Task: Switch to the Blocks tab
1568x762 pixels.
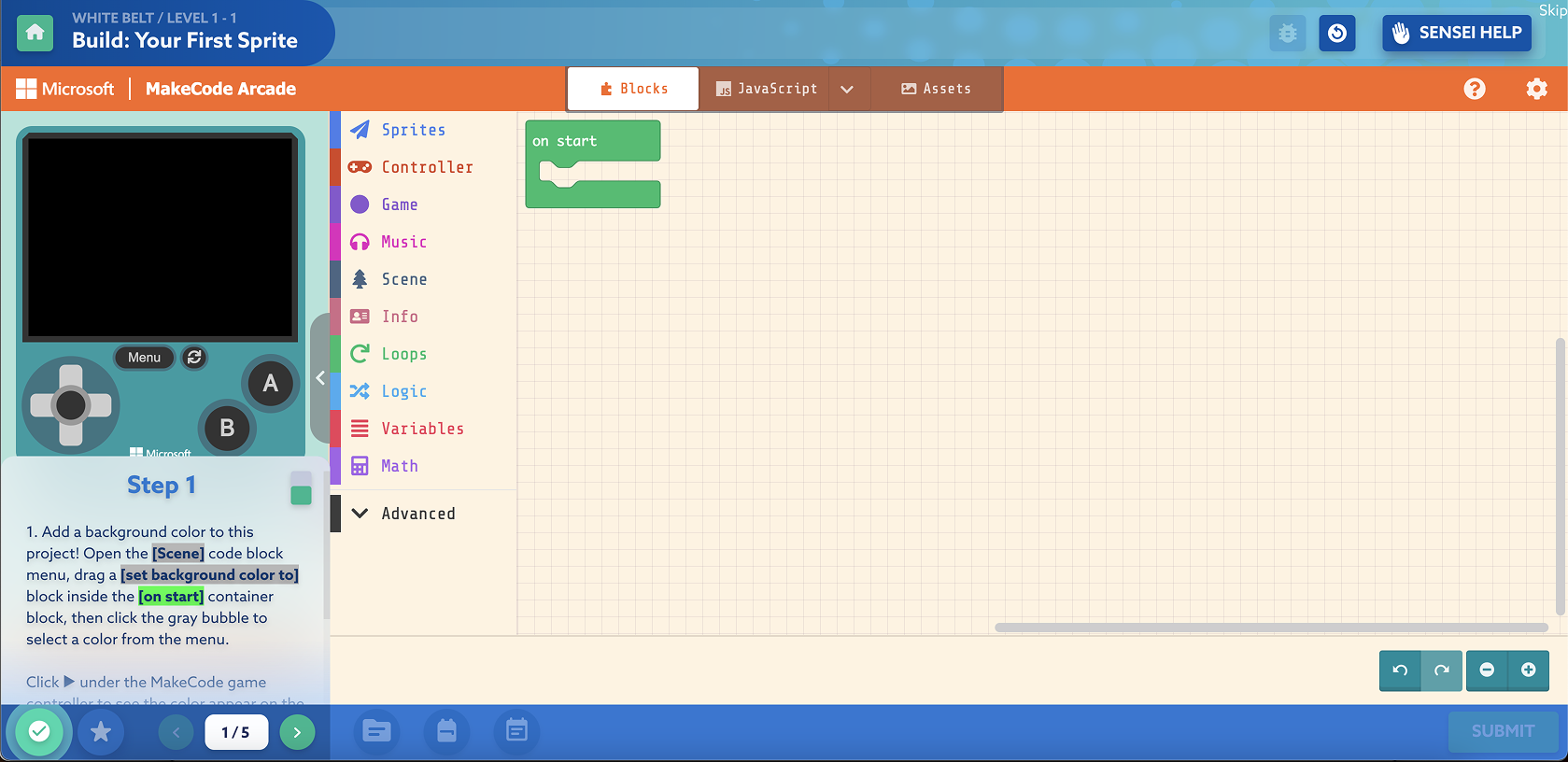Action: pos(633,89)
